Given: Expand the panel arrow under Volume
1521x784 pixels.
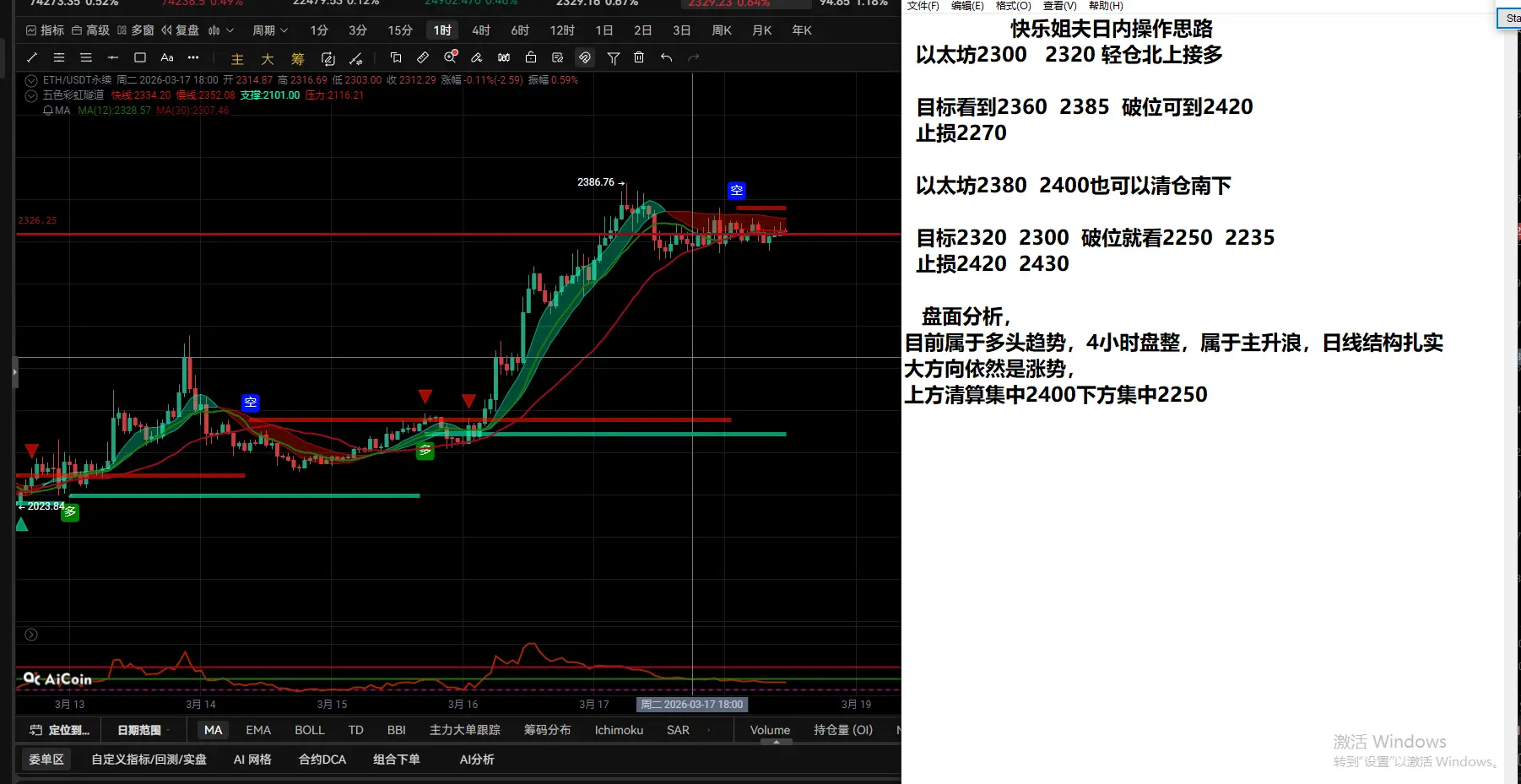Looking at the screenshot, I should 777,742.
